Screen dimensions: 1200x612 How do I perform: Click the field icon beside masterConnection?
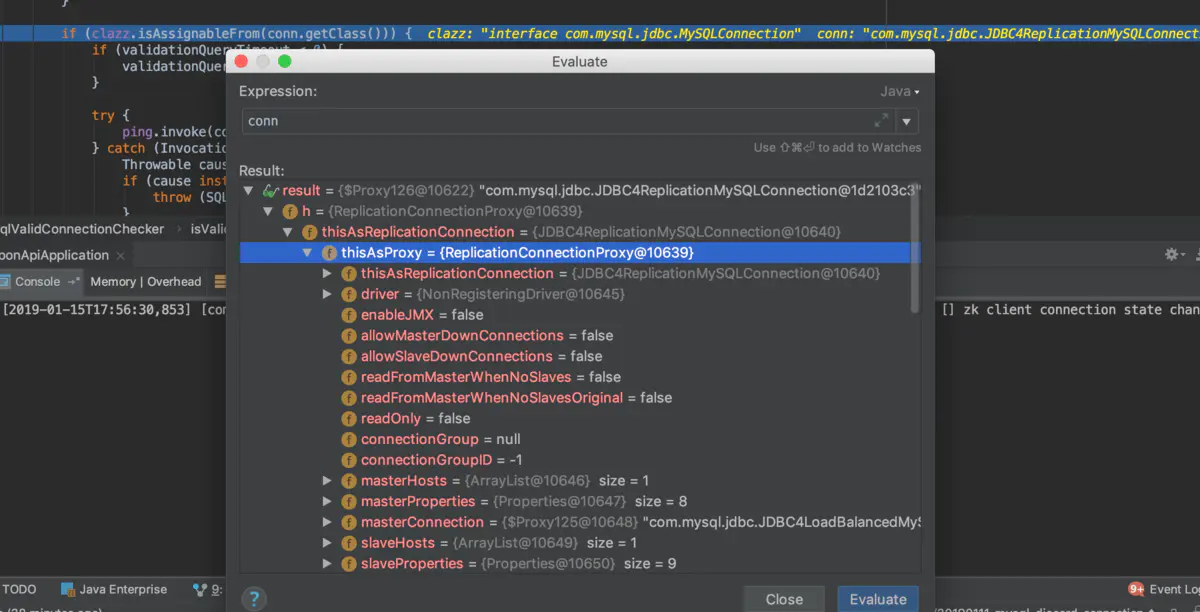pos(349,523)
